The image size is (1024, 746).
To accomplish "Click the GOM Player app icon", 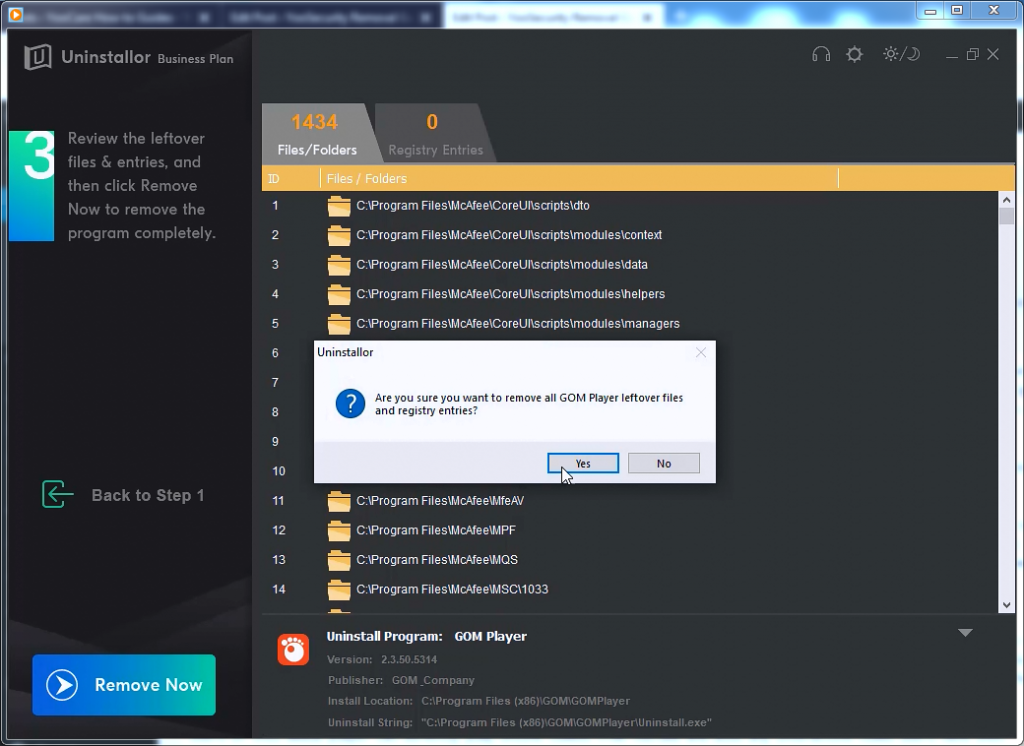I will click(x=293, y=649).
